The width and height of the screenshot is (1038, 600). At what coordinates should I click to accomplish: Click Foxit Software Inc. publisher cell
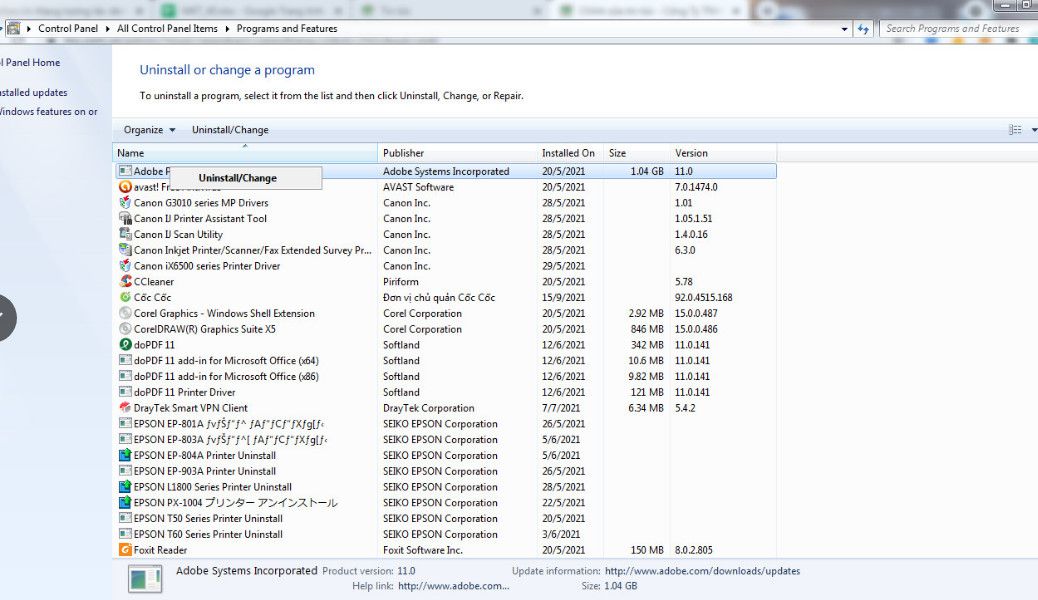pyautogui.click(x=422, y=550)
